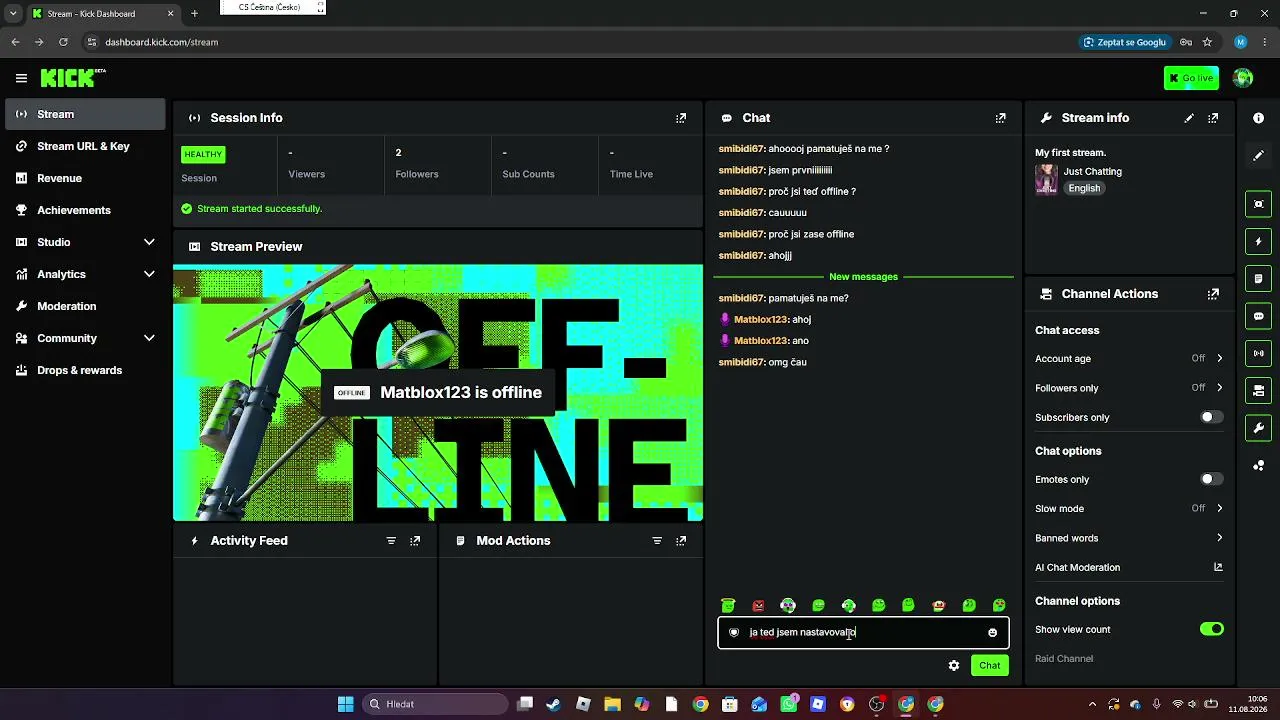1280x720 pixels.
Task: Open Banned words settings
Action: pyautogui.click(x=1129, y=538)
